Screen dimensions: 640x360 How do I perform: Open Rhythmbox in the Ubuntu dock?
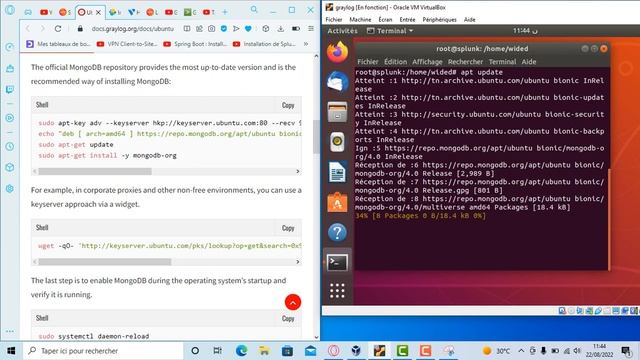click(337, 142)
